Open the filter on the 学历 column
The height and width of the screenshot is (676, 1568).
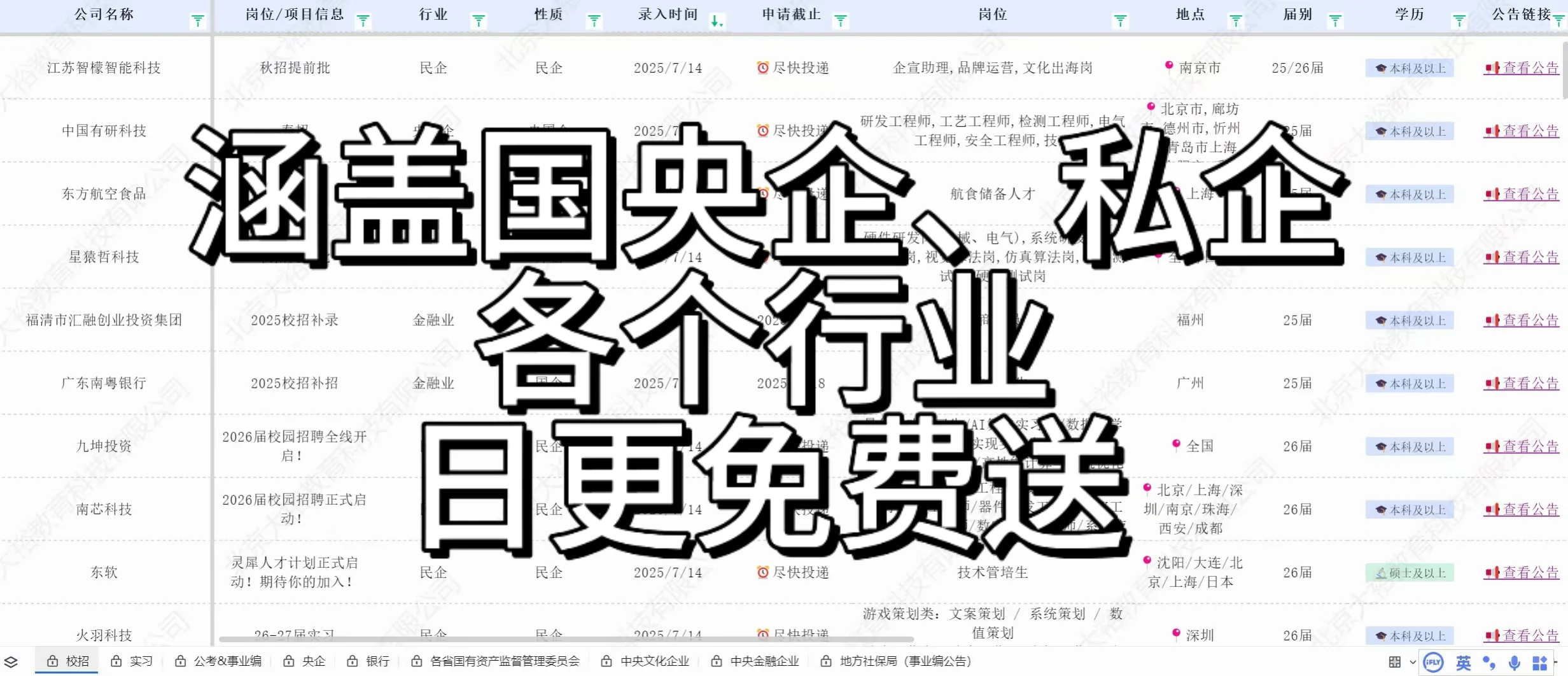coord(1459,21)
